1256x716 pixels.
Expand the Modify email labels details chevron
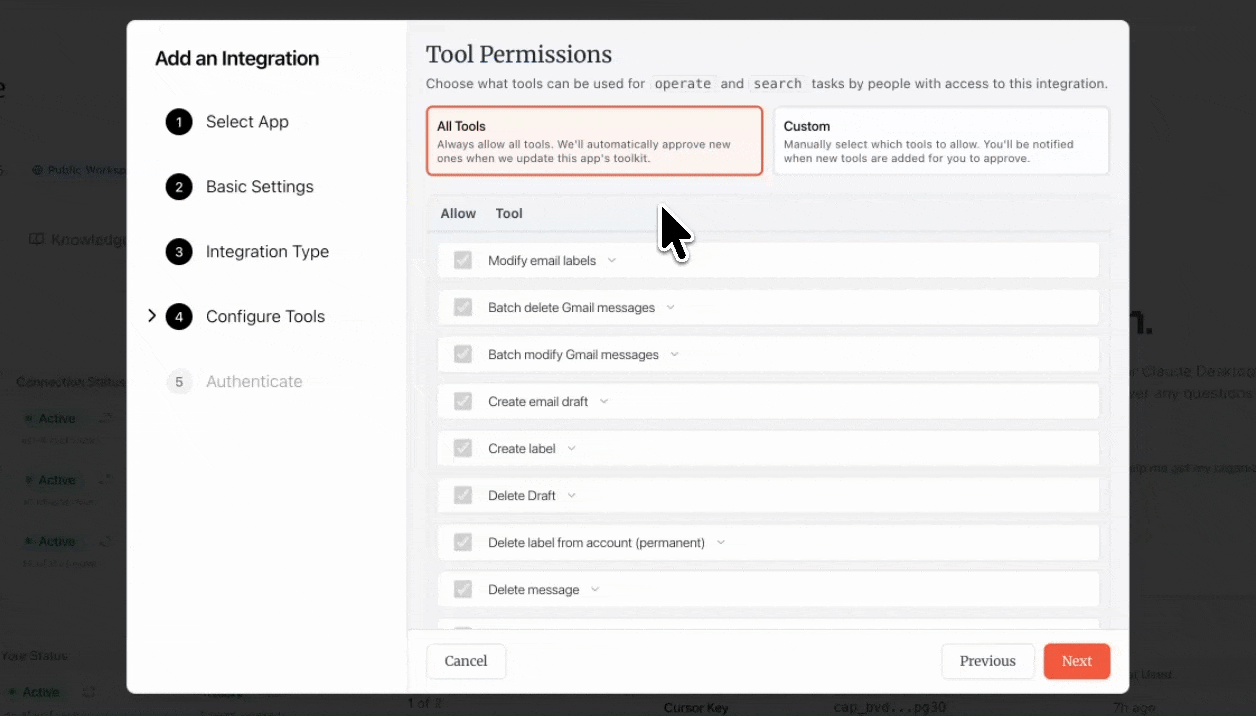tap(612, 261)
